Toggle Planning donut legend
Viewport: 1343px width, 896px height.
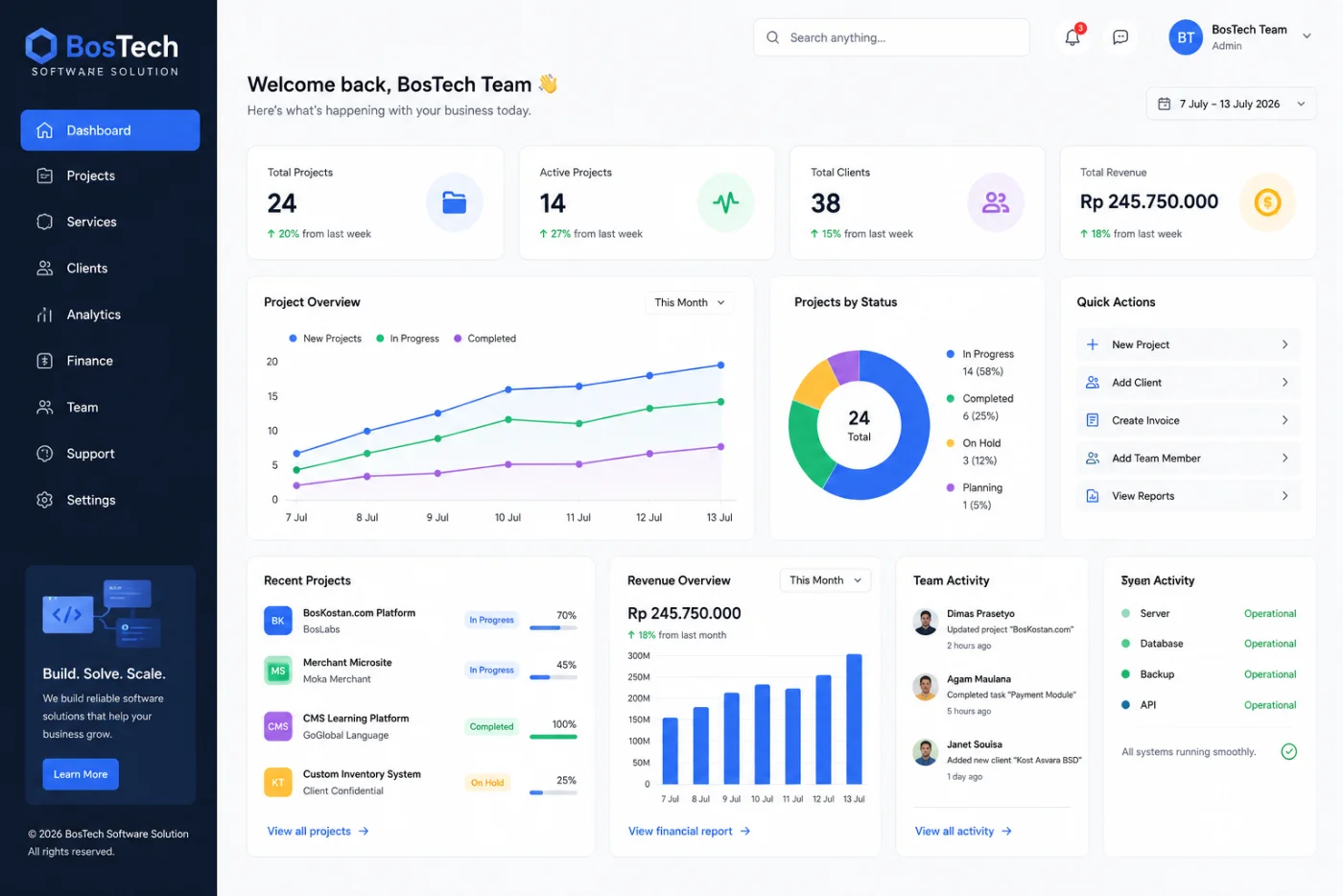[x=975, y=496]
